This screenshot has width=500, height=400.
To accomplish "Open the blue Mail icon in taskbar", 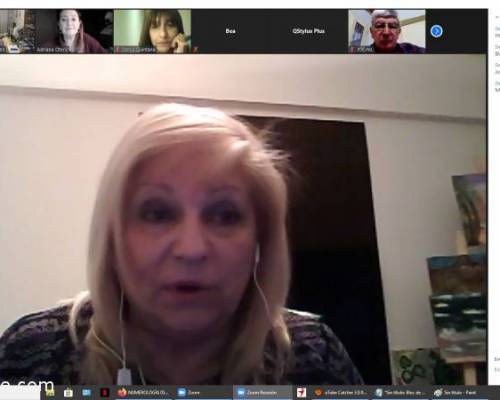I will pos(87,393).
